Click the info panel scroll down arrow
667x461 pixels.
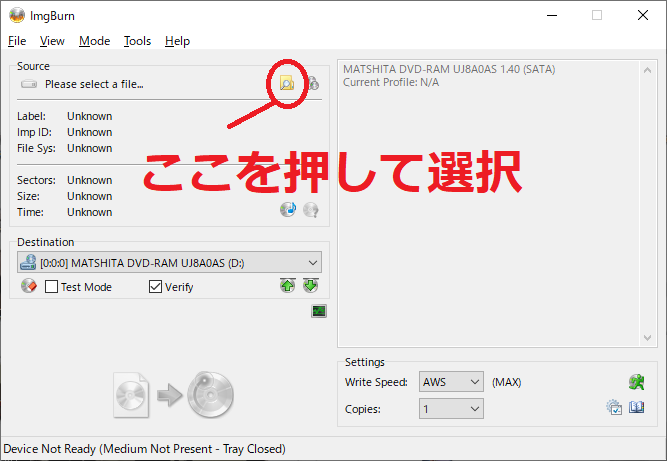[x=647, y=338]
